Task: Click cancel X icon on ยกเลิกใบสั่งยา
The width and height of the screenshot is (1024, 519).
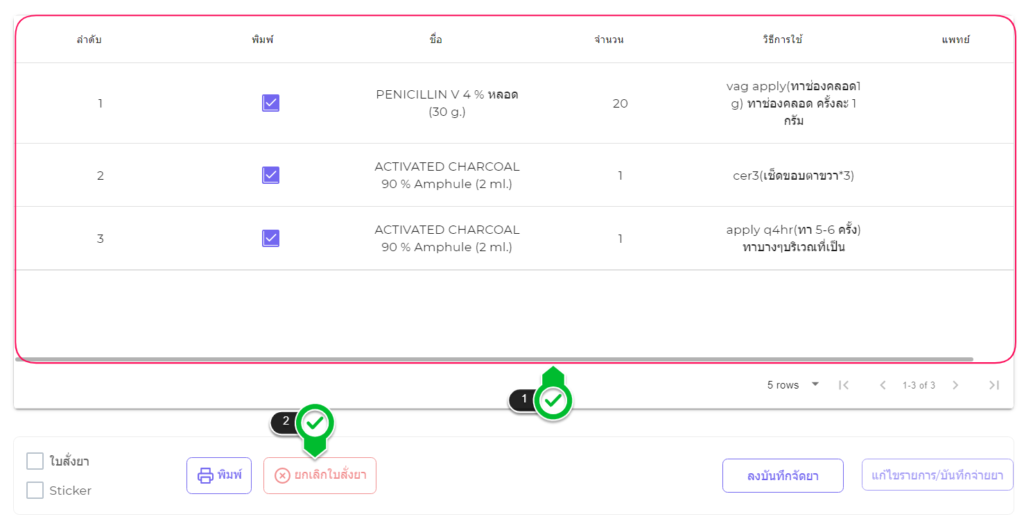Action: [x=282, y=475]
